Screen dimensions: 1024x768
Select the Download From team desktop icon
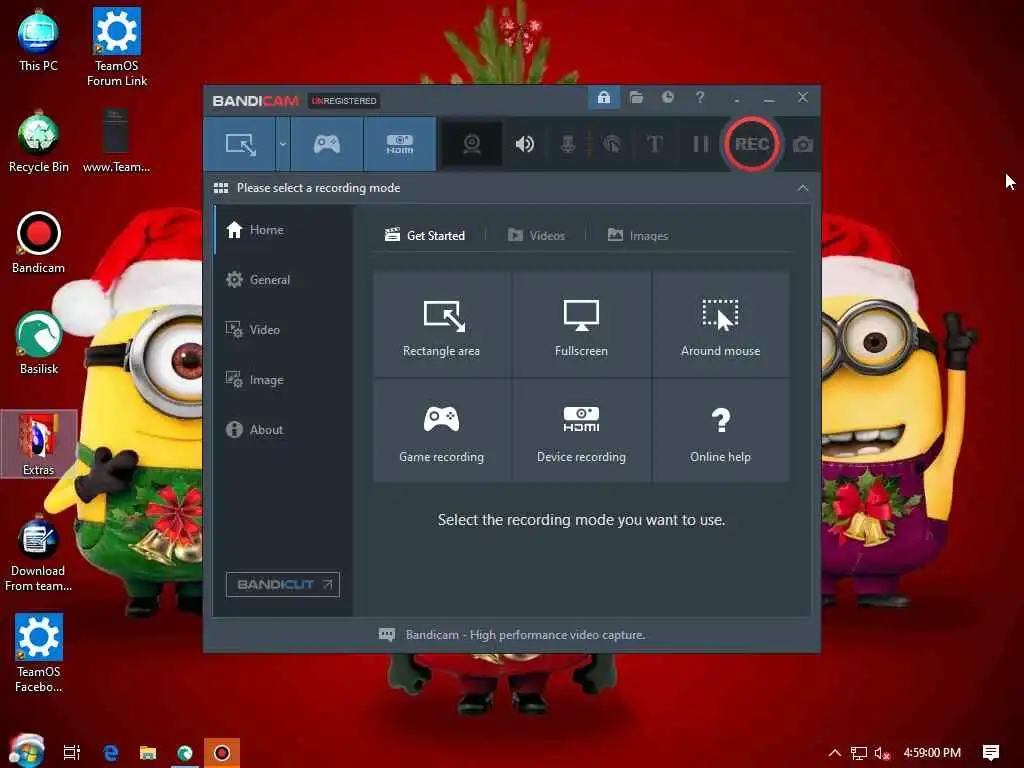click(x=39, y=554)
